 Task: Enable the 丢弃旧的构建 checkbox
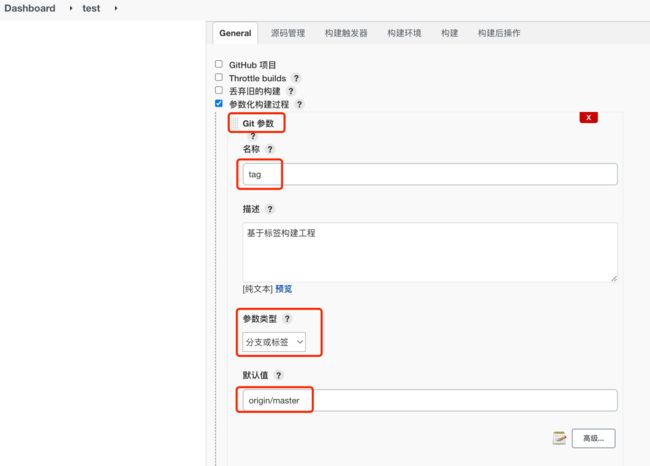click(x=219, y=90)
